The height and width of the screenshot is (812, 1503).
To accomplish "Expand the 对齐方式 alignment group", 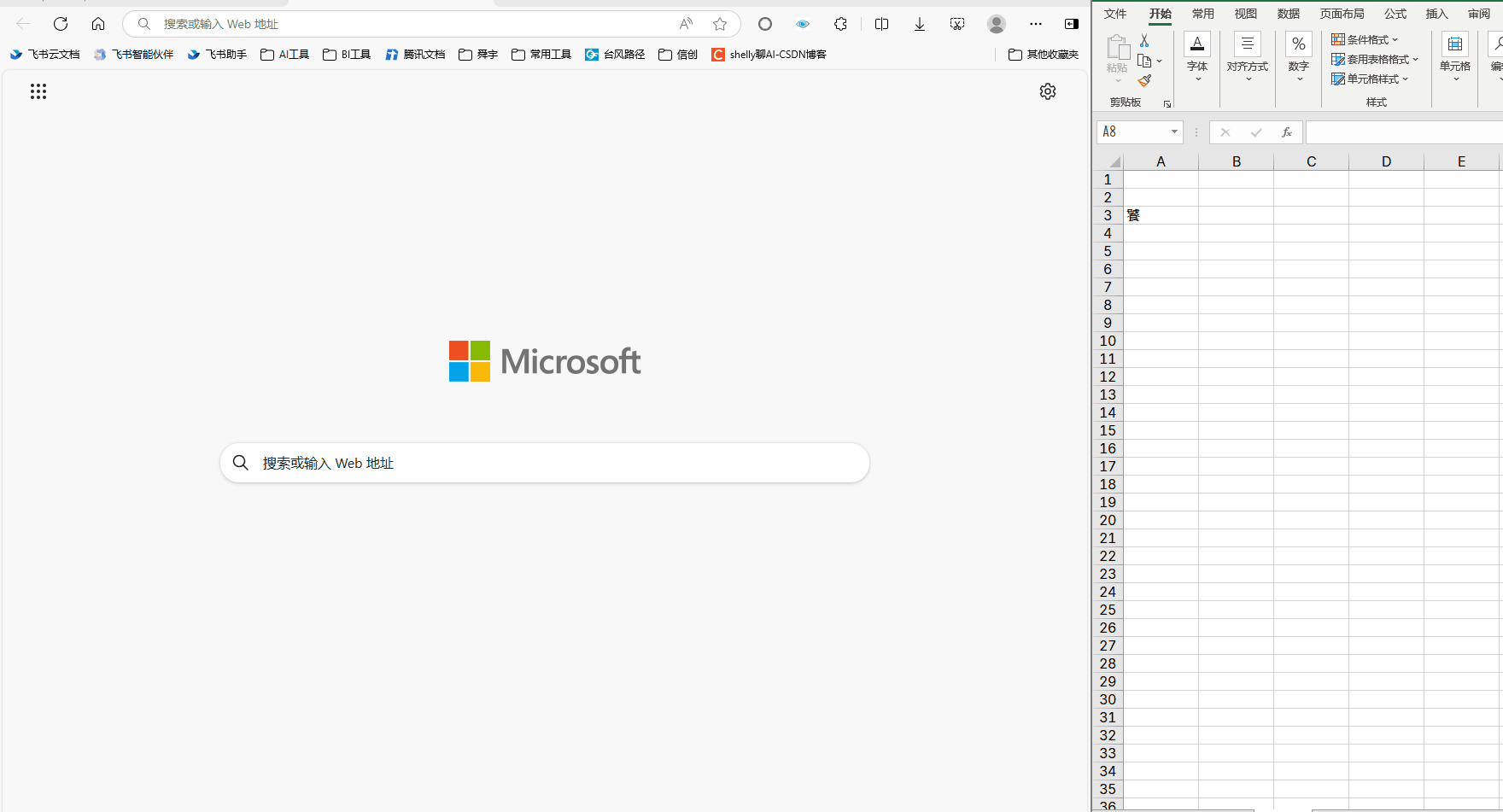I will [1248, 58].
